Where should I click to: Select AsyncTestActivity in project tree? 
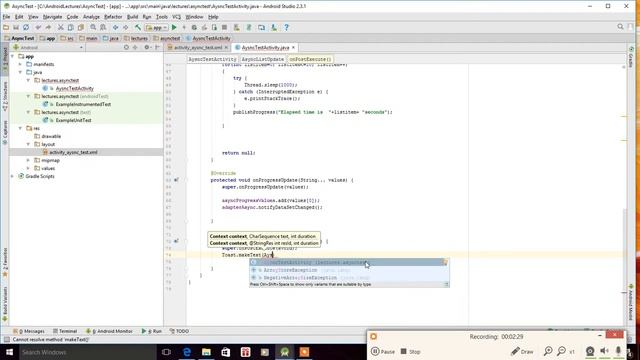(x=74, y=88)
